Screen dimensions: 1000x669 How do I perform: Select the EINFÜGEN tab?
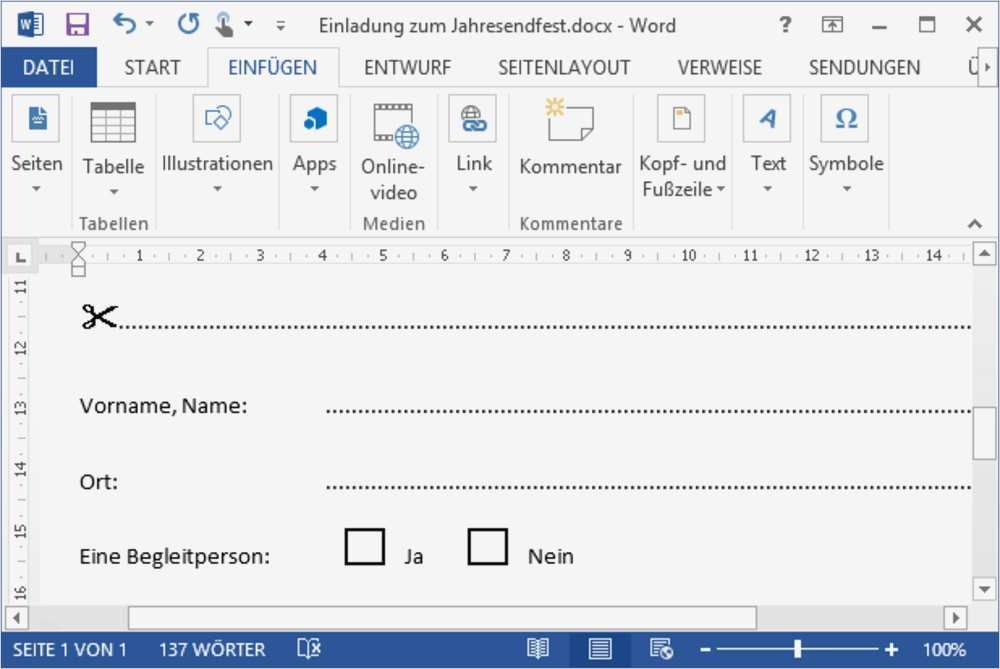click(273, 67)
